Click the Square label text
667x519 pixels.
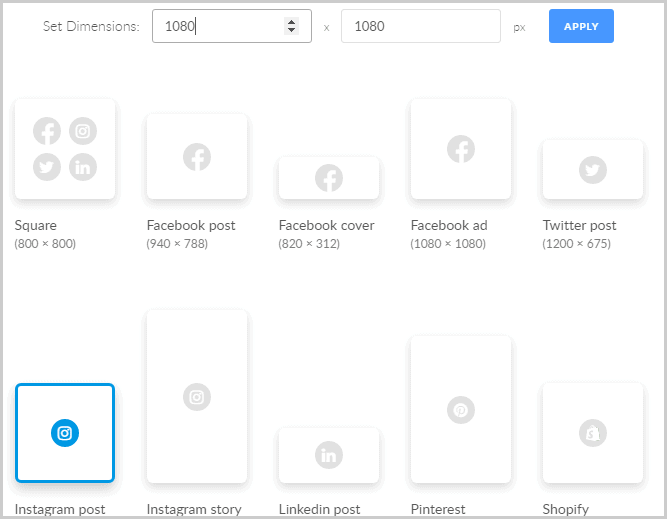coord(36,225)
